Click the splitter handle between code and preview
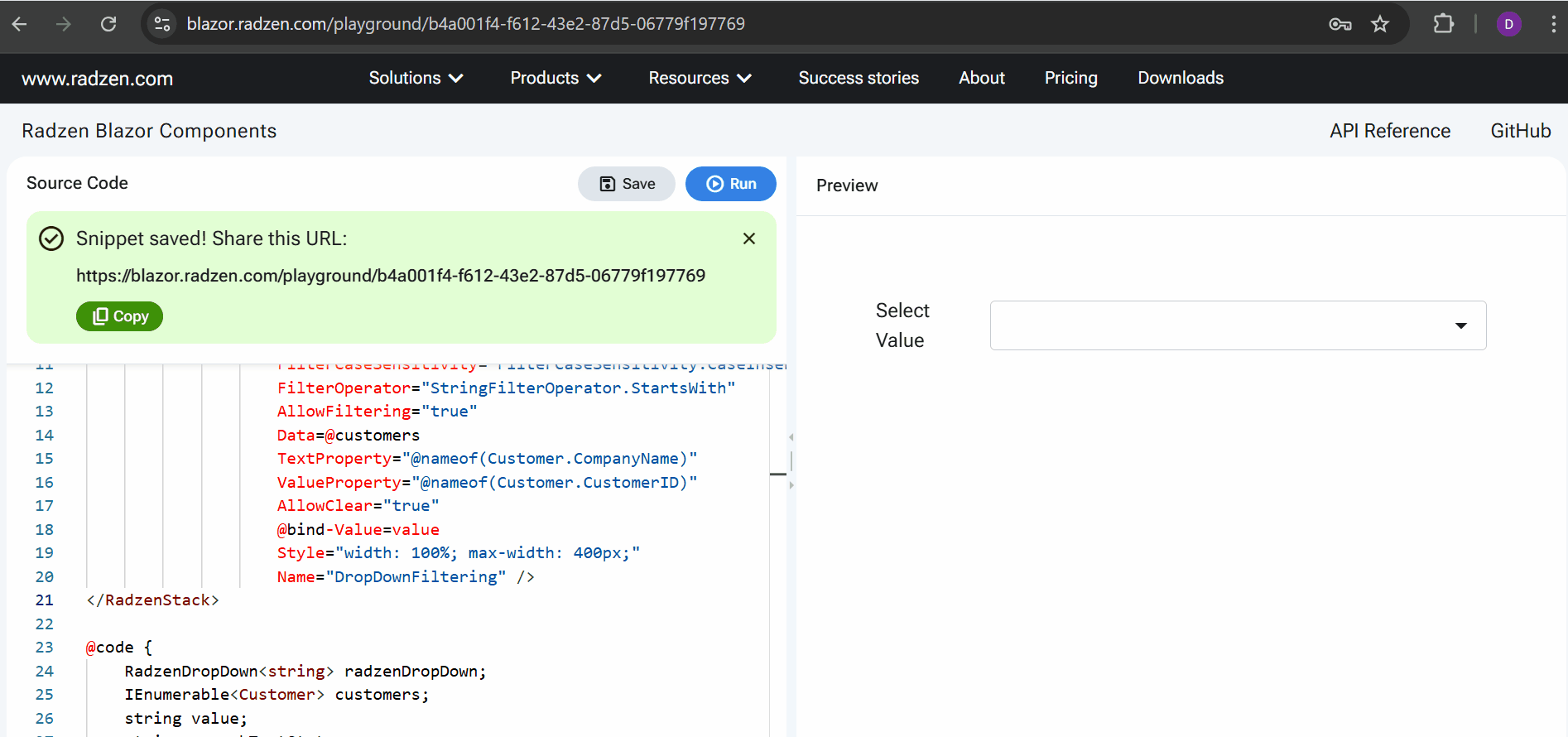The width and height of the screenshot is (1568, 737). point(791,460)
